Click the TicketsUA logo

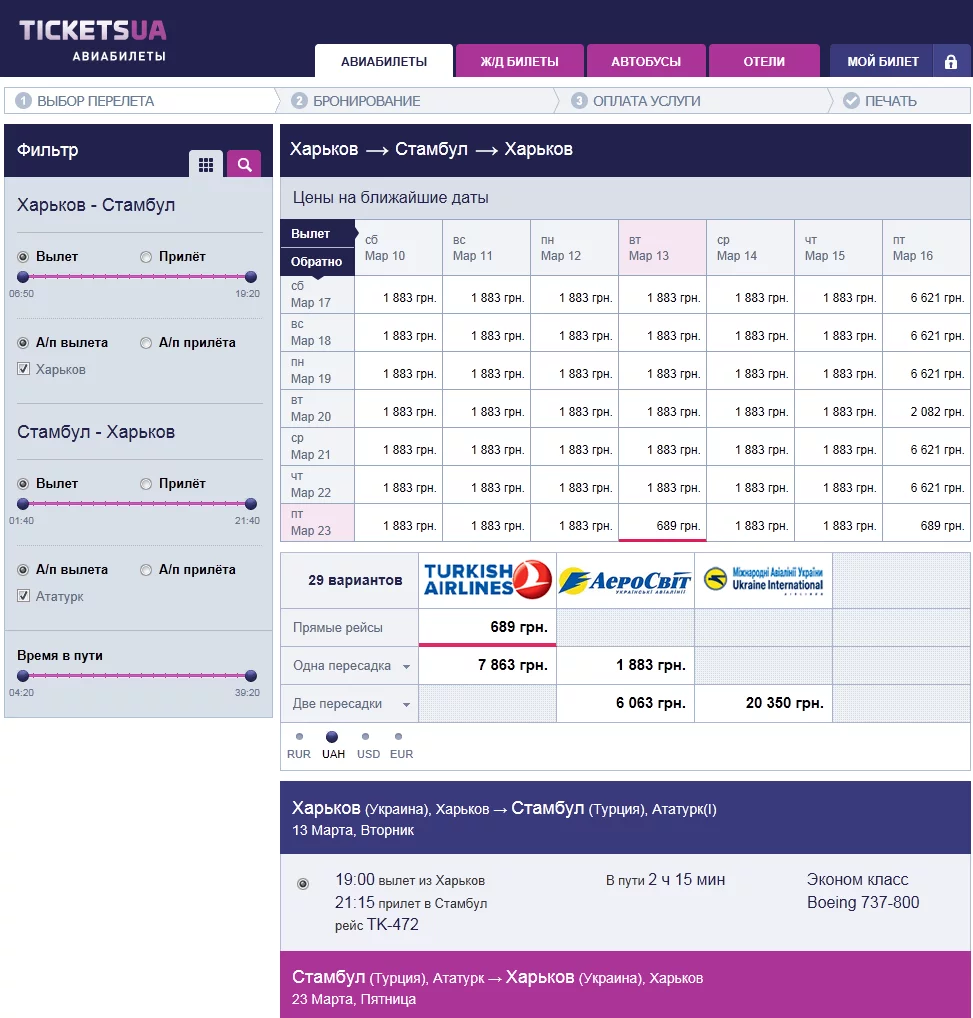pyautogui.click(x=93, y=40)
